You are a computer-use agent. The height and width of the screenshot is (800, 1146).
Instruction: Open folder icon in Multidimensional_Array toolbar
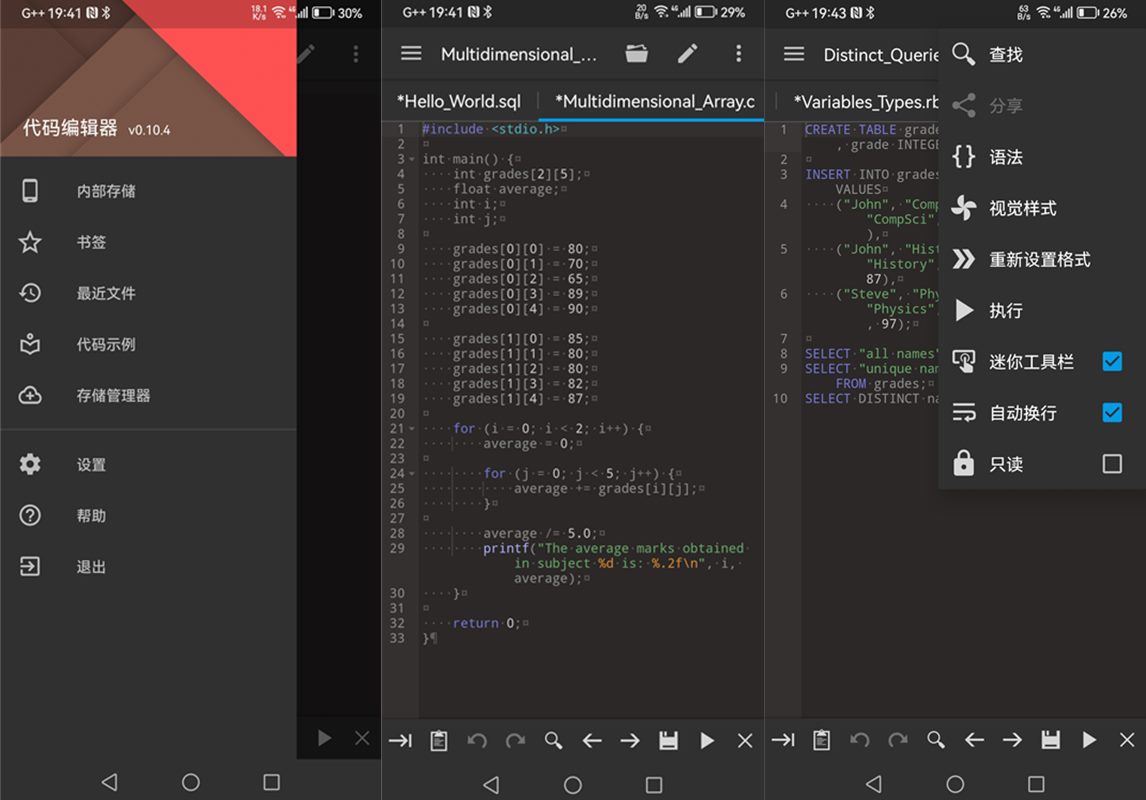(637, 54)
